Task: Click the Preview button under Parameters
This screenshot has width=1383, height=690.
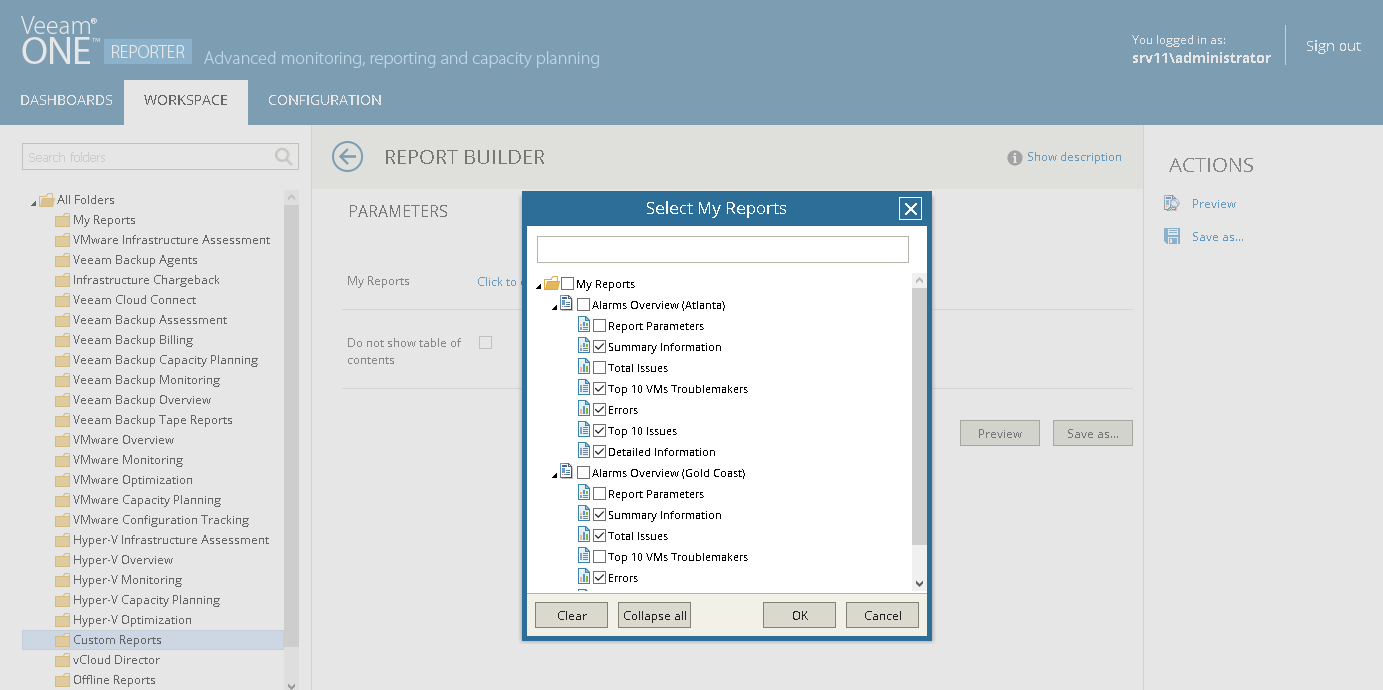Action: pos(1000,433)
